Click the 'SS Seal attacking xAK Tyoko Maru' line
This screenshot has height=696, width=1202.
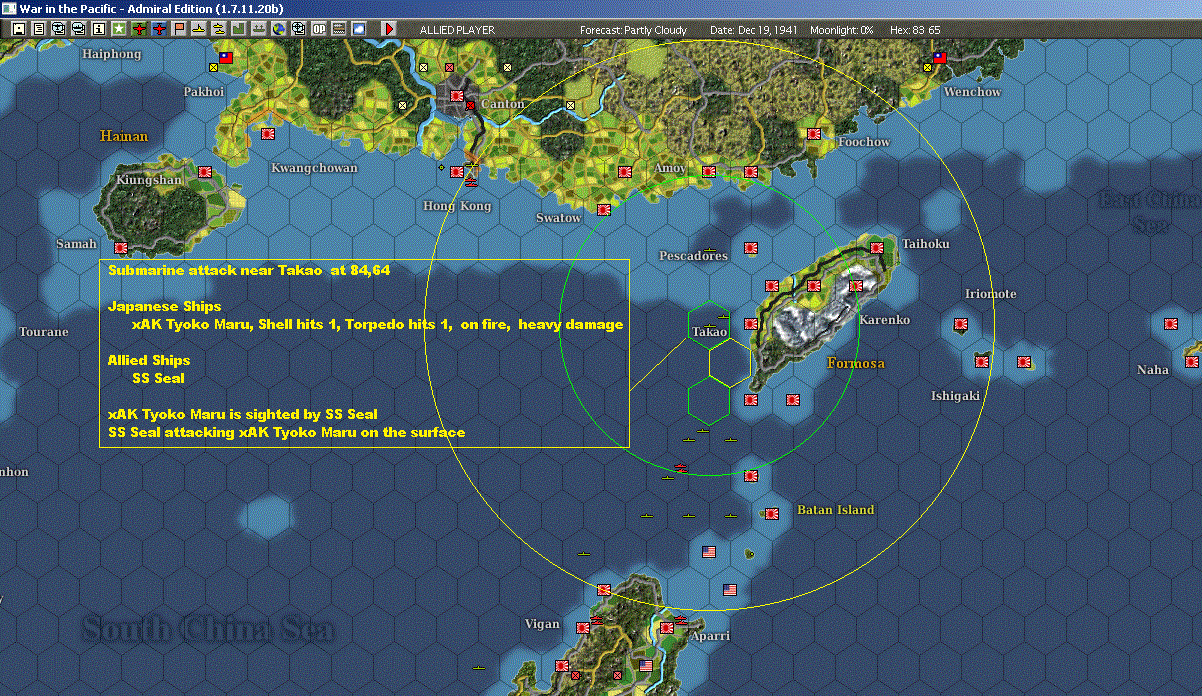(287, 432)
